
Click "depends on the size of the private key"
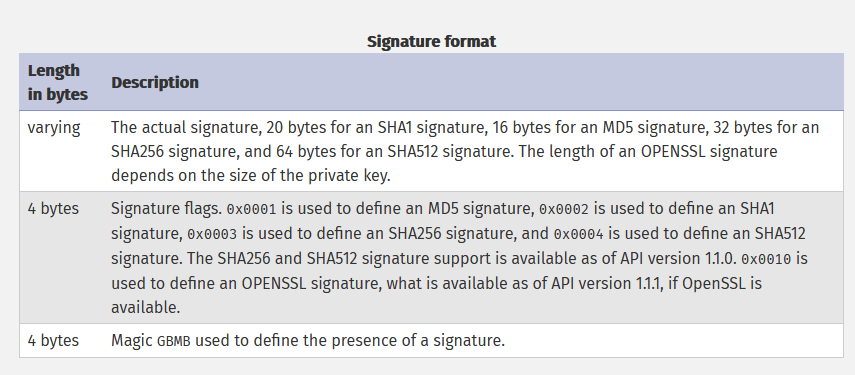click(251, 176)
